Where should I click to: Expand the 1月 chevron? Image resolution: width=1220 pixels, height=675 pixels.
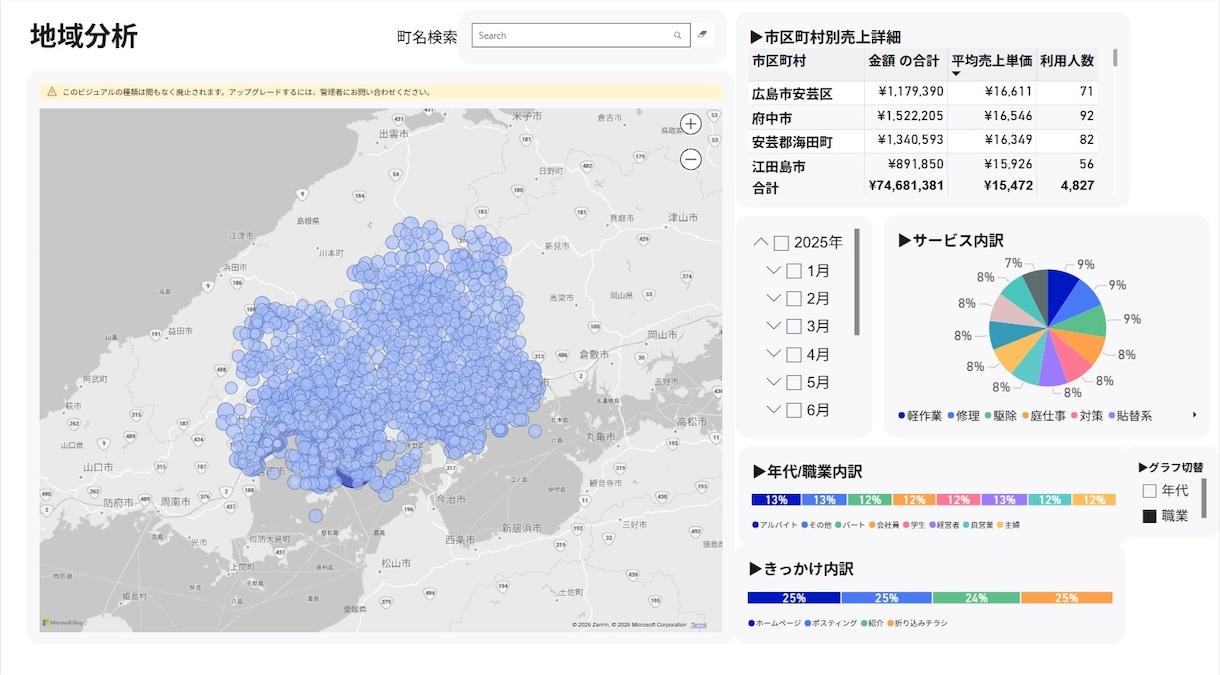[x=773, y=270]
